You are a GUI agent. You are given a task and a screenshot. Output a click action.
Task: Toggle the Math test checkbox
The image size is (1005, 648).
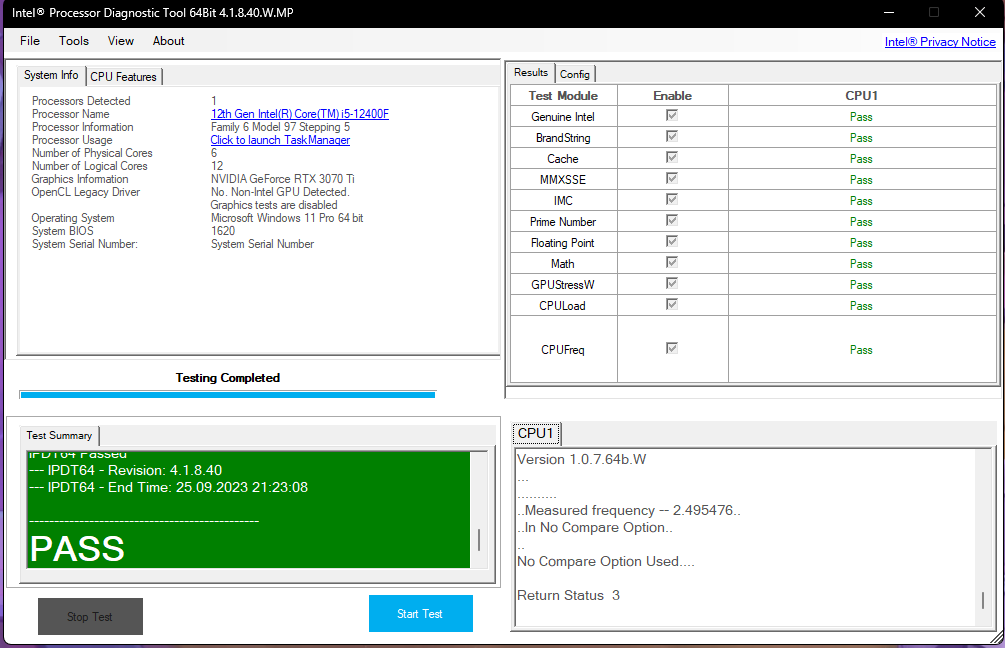pos(672,262)
